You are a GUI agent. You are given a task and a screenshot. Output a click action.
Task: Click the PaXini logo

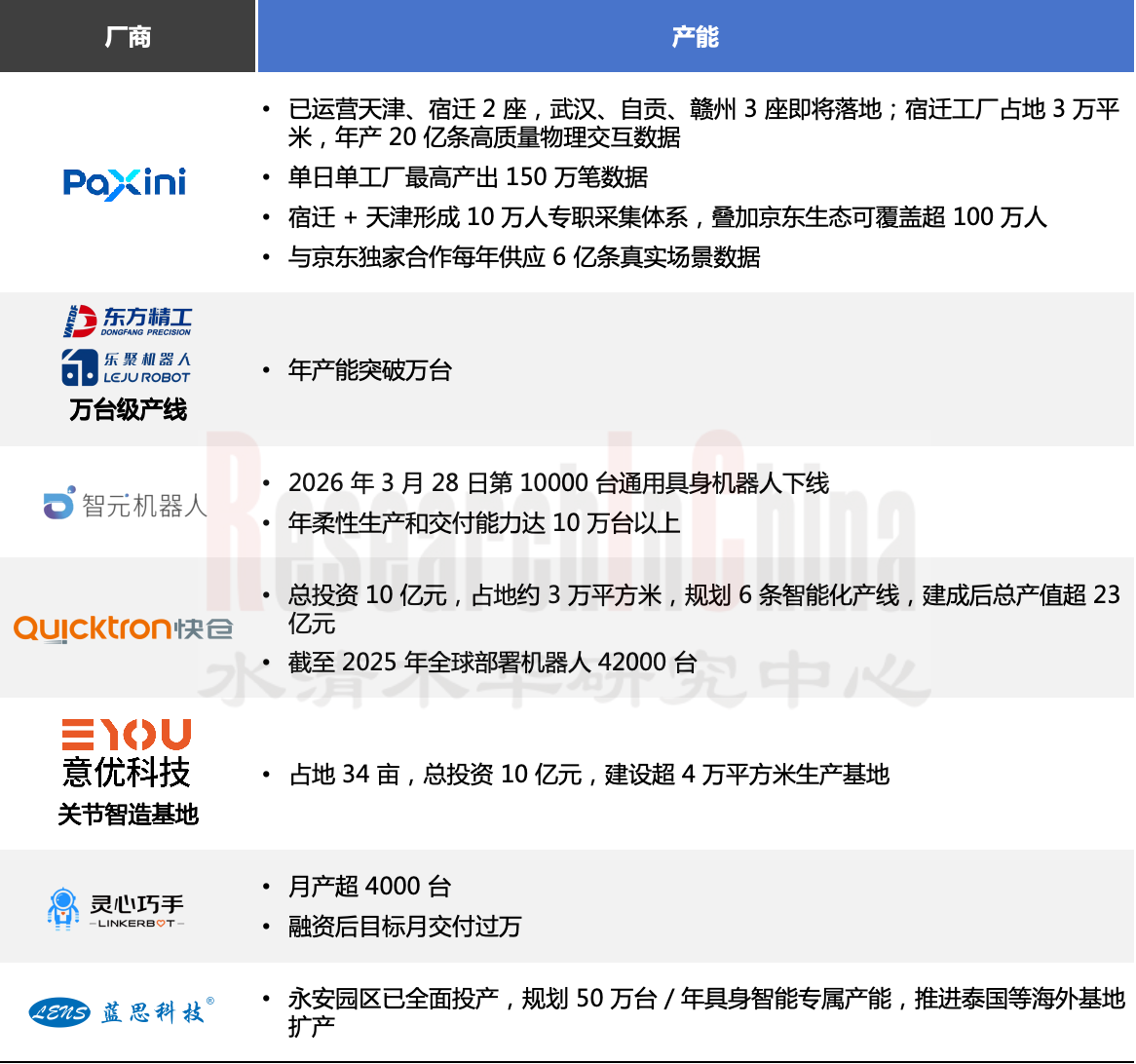(124, 183)
